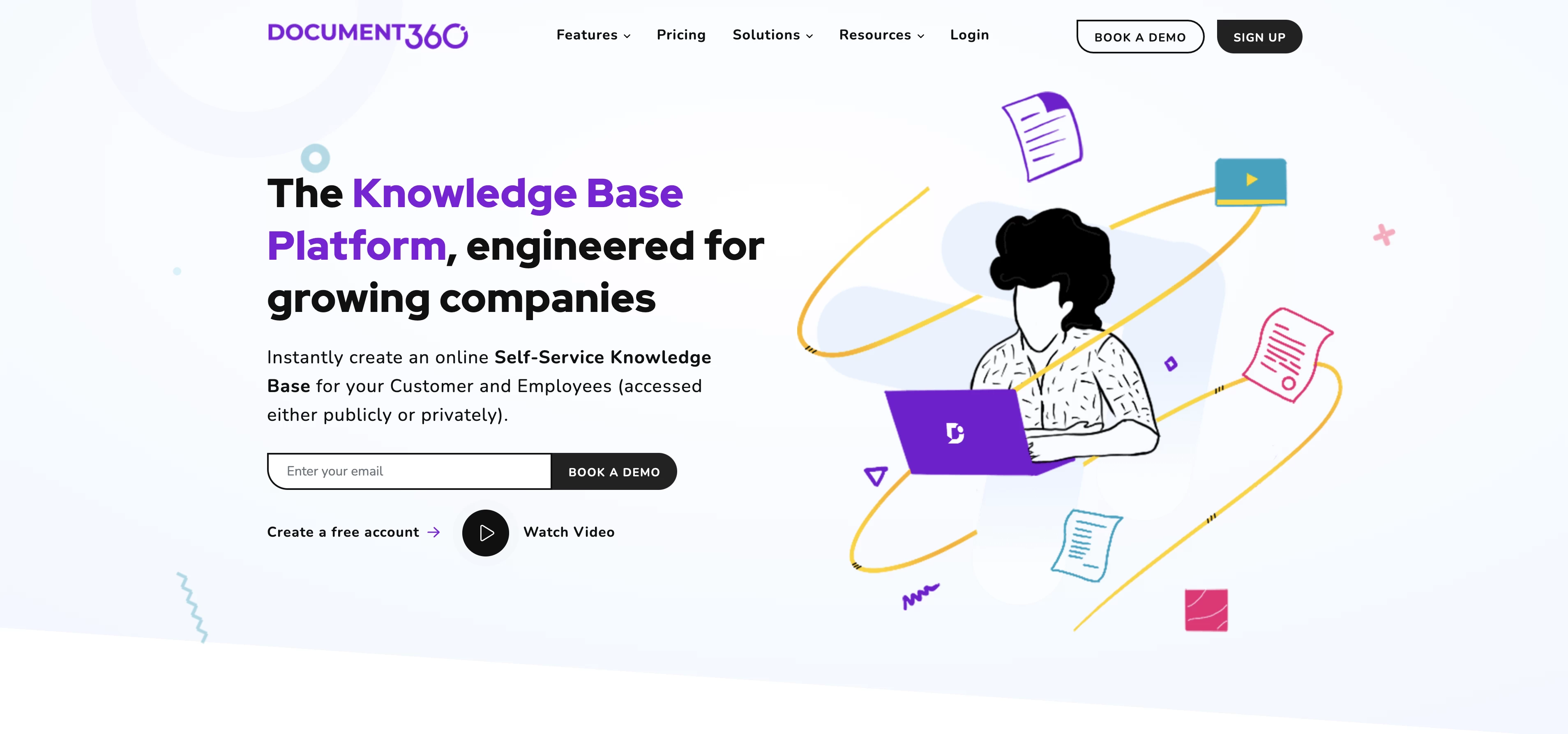
Task: Click the SIGN UP button
Action: pos(1259,36)
